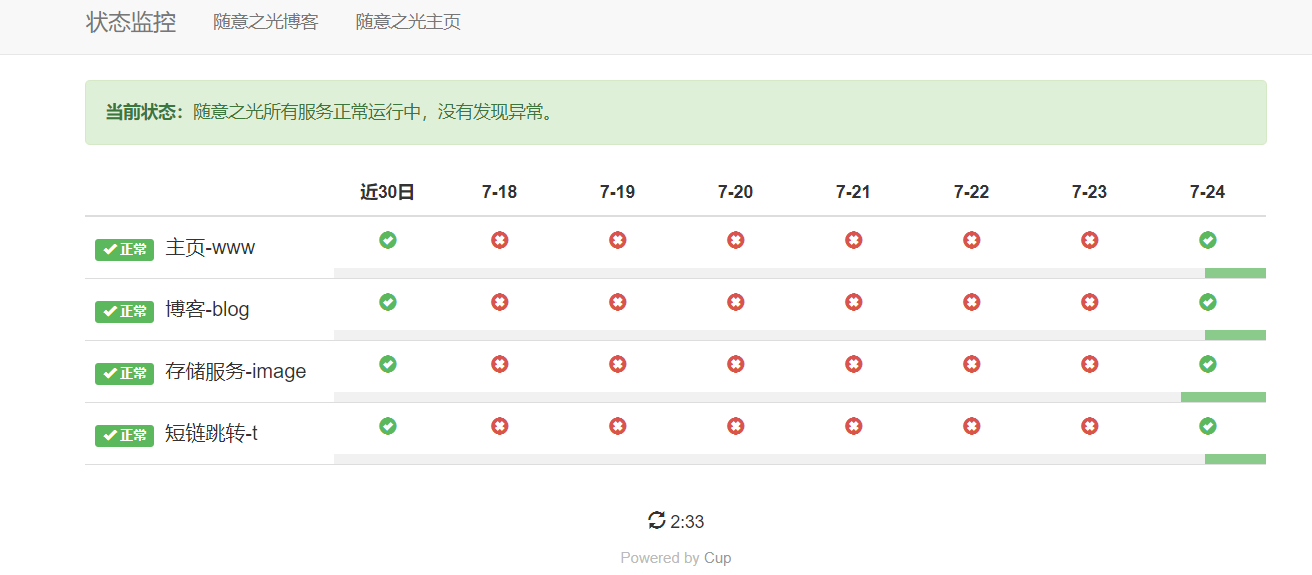Click the 近30日 column header
1312x575 pixels.
coord(387,192)
